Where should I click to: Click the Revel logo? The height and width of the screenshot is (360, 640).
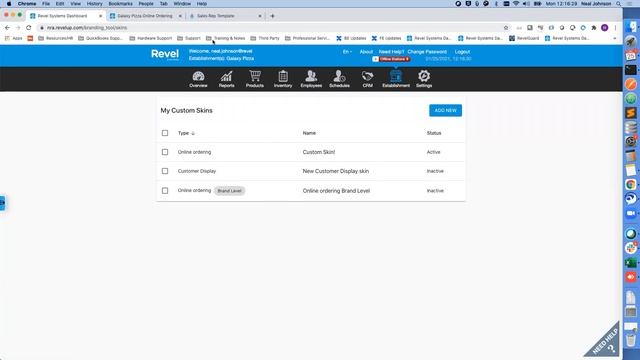pos(165,54)
